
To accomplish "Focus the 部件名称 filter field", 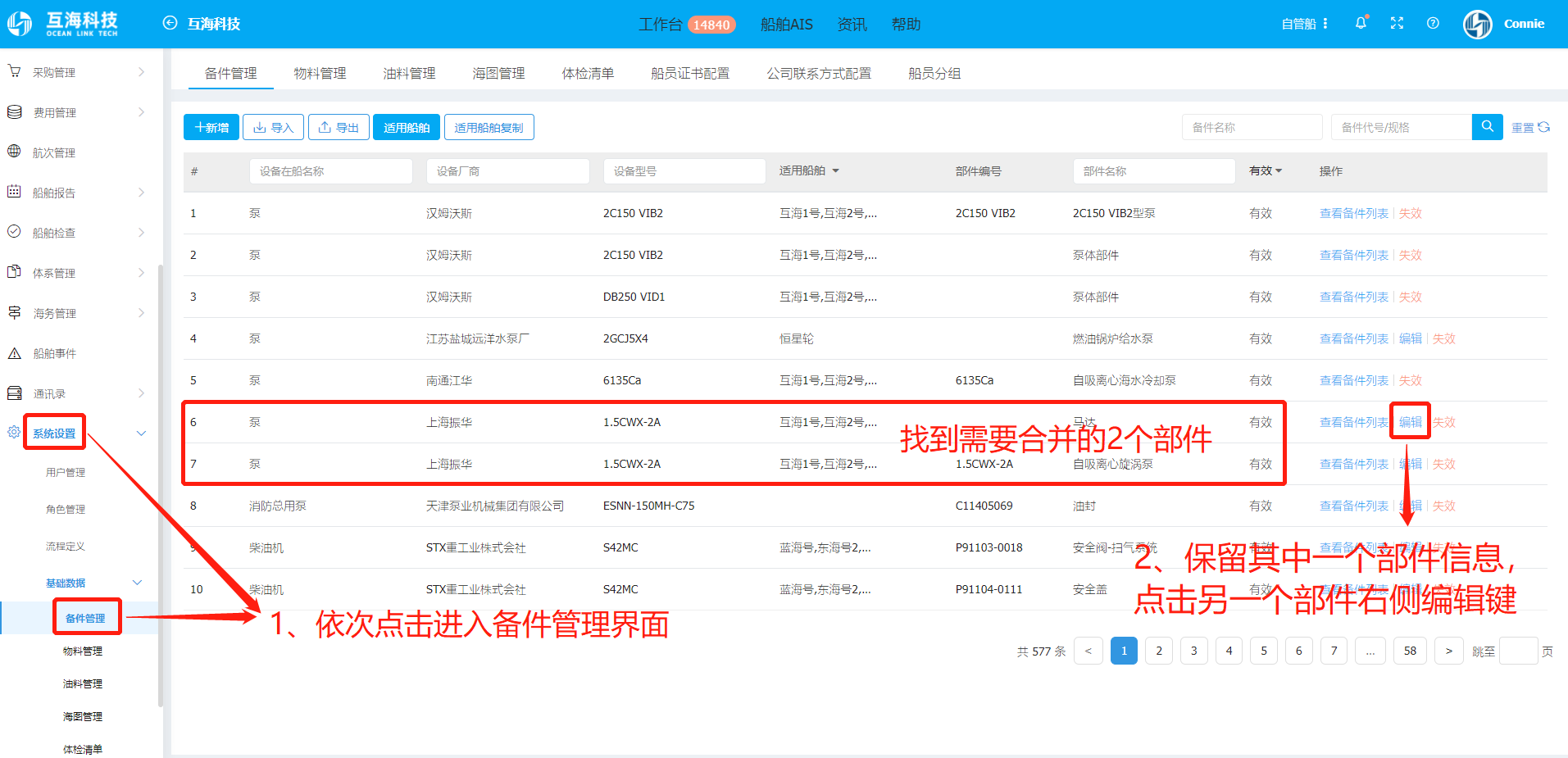I will [x=1154, y=170].
